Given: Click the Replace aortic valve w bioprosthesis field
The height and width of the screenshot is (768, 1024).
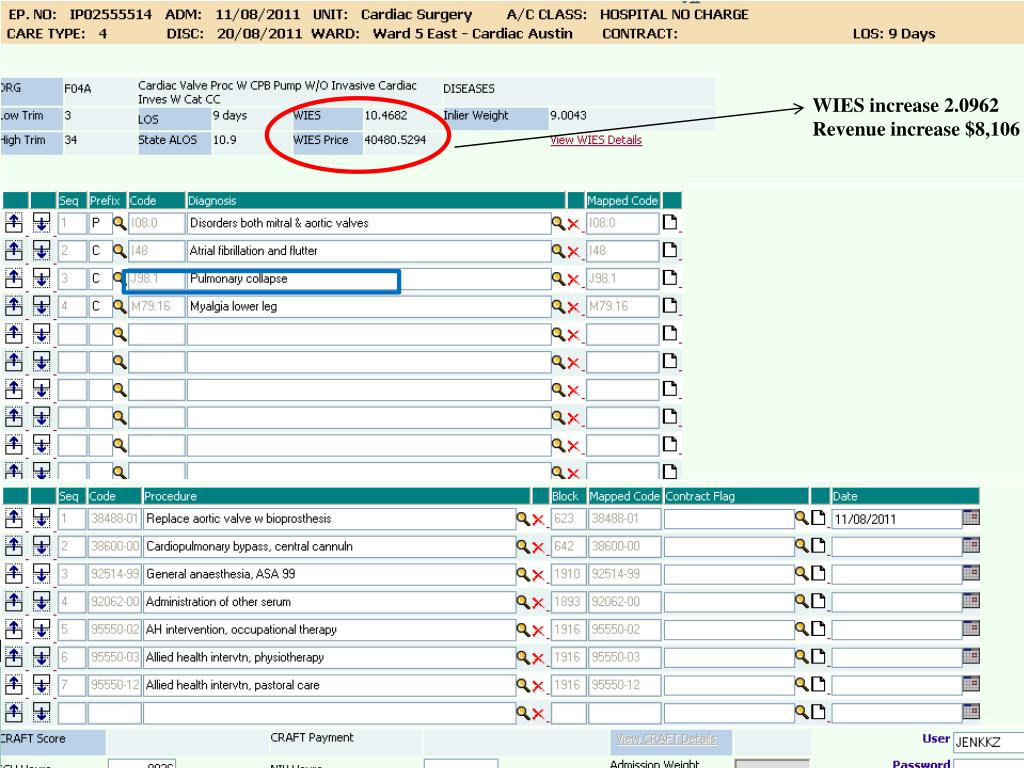Looking at the screenshot, I should [x=329, y=519].
